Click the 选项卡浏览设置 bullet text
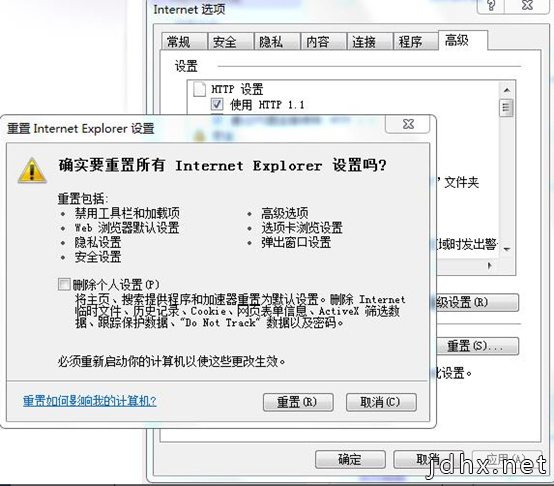Screen dimensions: 554x486 [302, 228]
